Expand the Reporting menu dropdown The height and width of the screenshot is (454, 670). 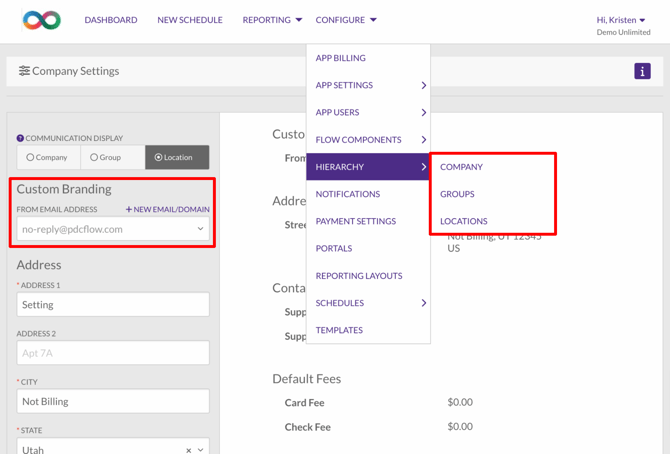click(272, 20)
